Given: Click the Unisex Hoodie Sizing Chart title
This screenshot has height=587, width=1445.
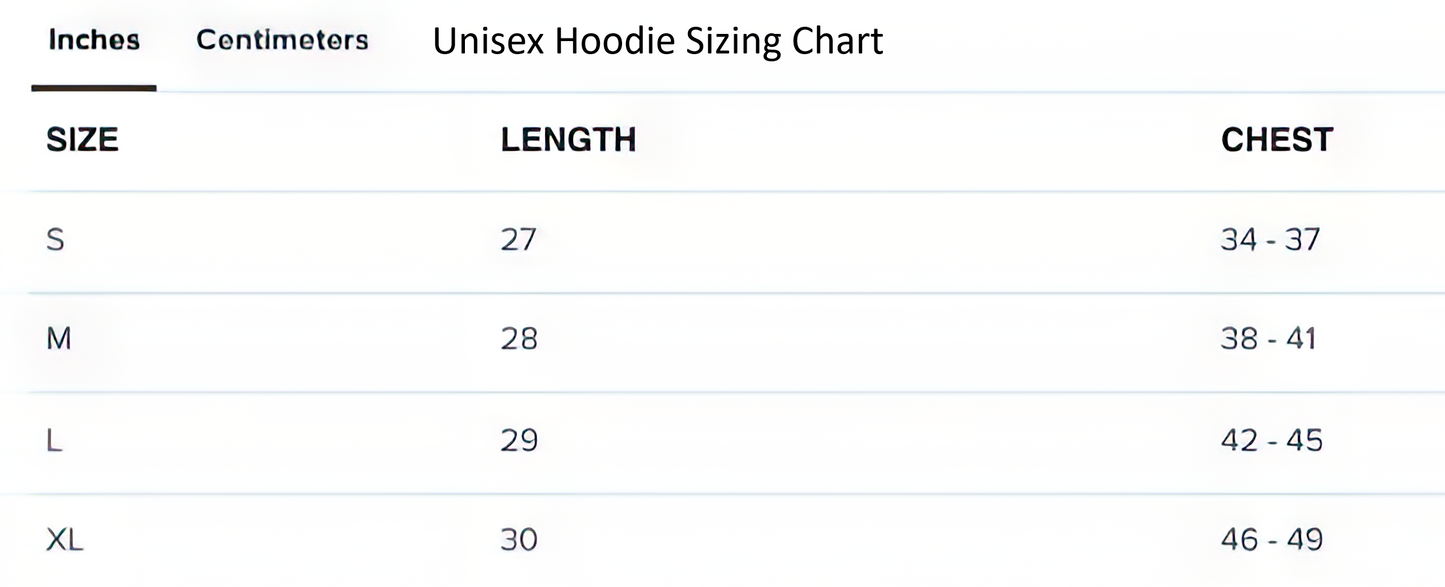Looking at the screenshot, I should point(657,41).
